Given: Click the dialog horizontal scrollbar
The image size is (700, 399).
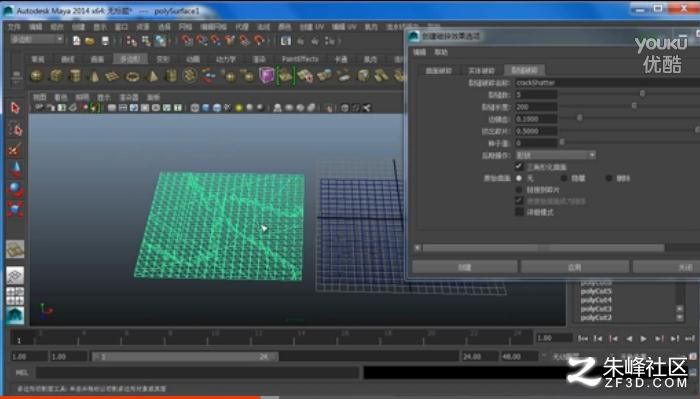Looking at the screenshot, I should coord(543,248).
